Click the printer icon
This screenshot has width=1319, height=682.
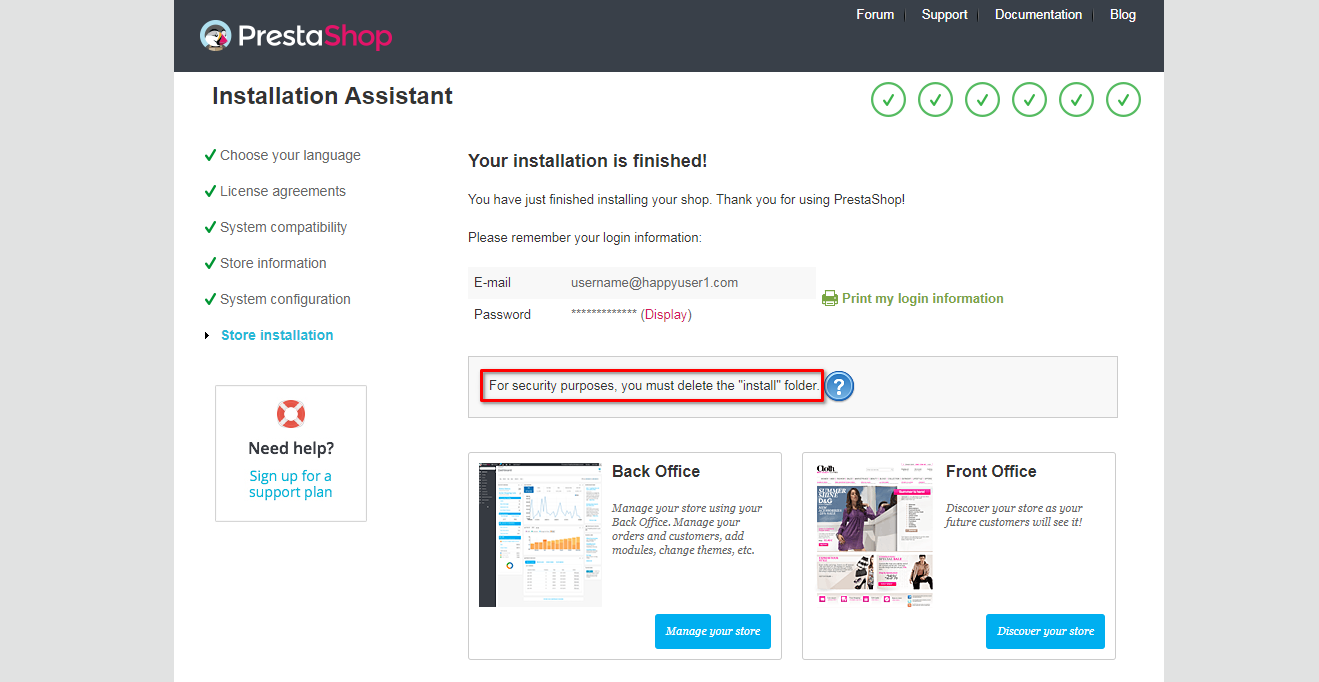[829, 298]
